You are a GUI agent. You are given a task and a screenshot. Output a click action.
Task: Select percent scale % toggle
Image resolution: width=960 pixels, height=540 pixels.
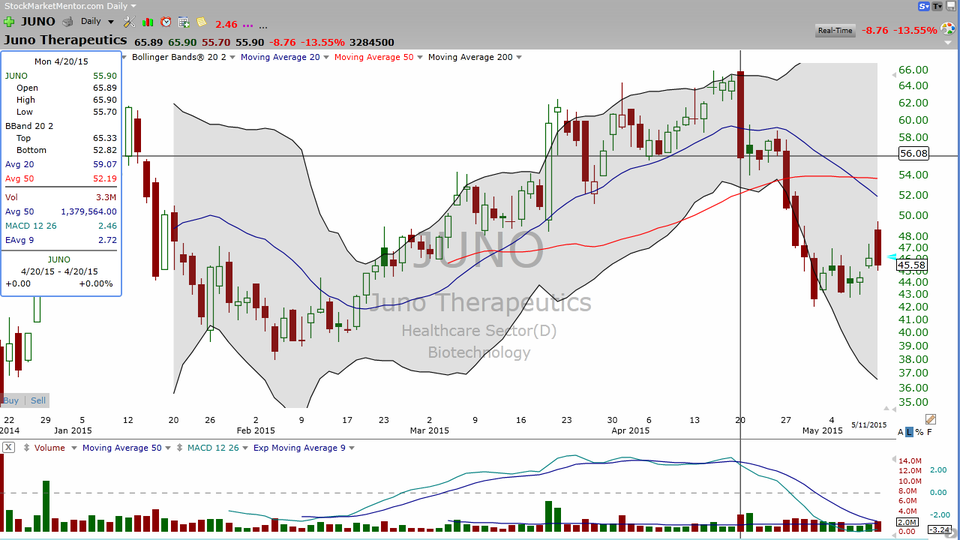click(919, 432)
